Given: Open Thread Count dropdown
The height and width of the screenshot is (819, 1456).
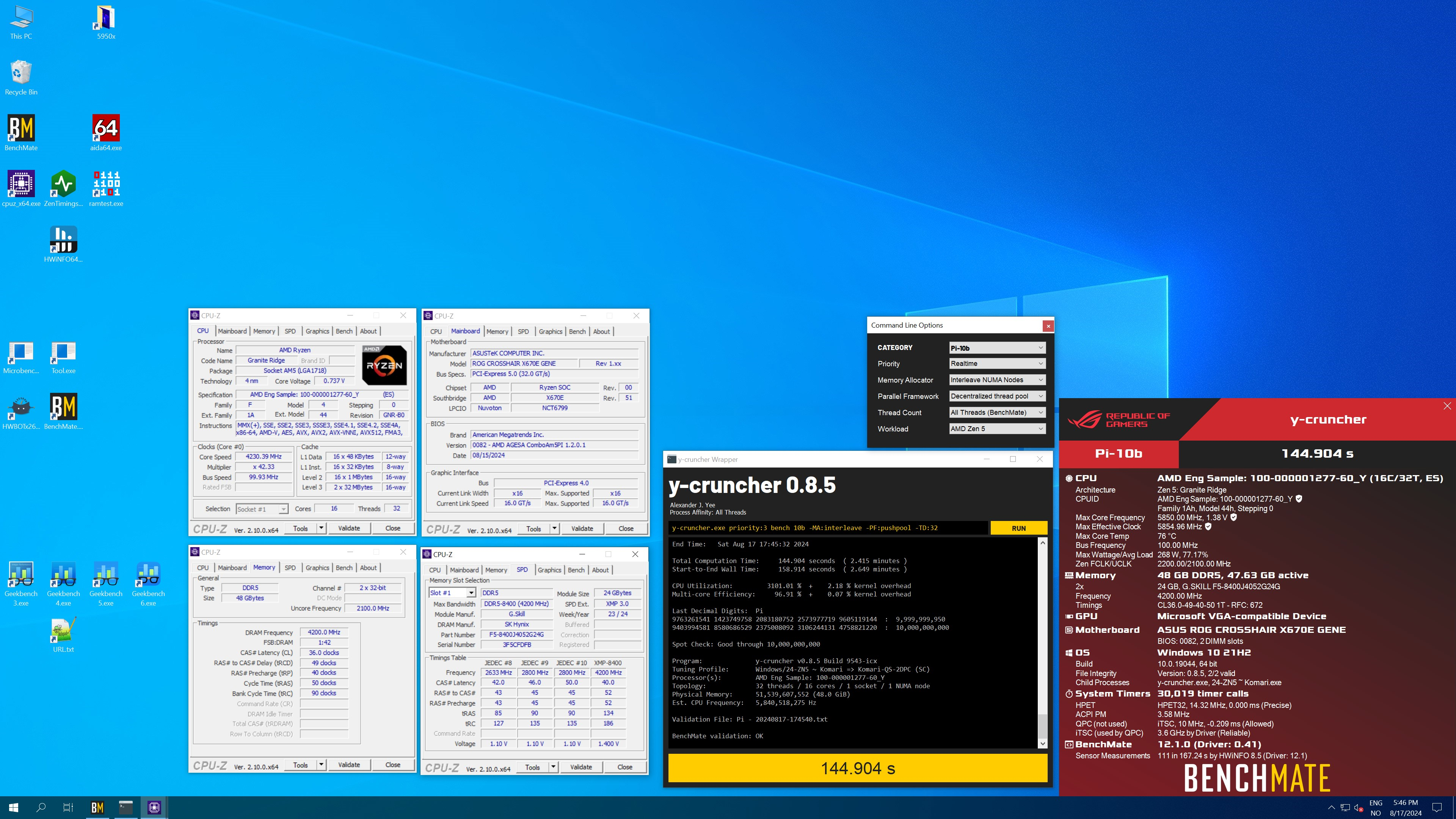Looking at the screenshot, I should [997, 413].
